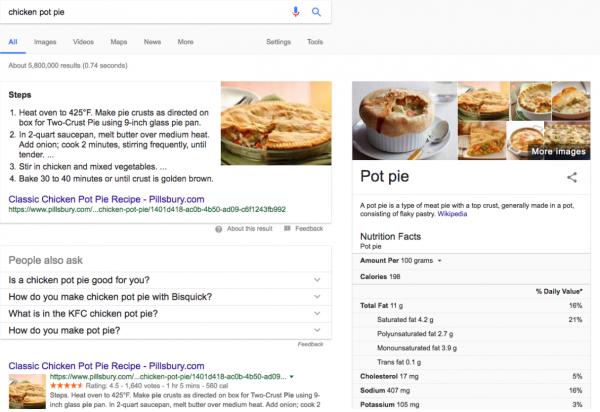600x412 pixels.
Task: Open the Settings menu
Action: tap(278, 42)
